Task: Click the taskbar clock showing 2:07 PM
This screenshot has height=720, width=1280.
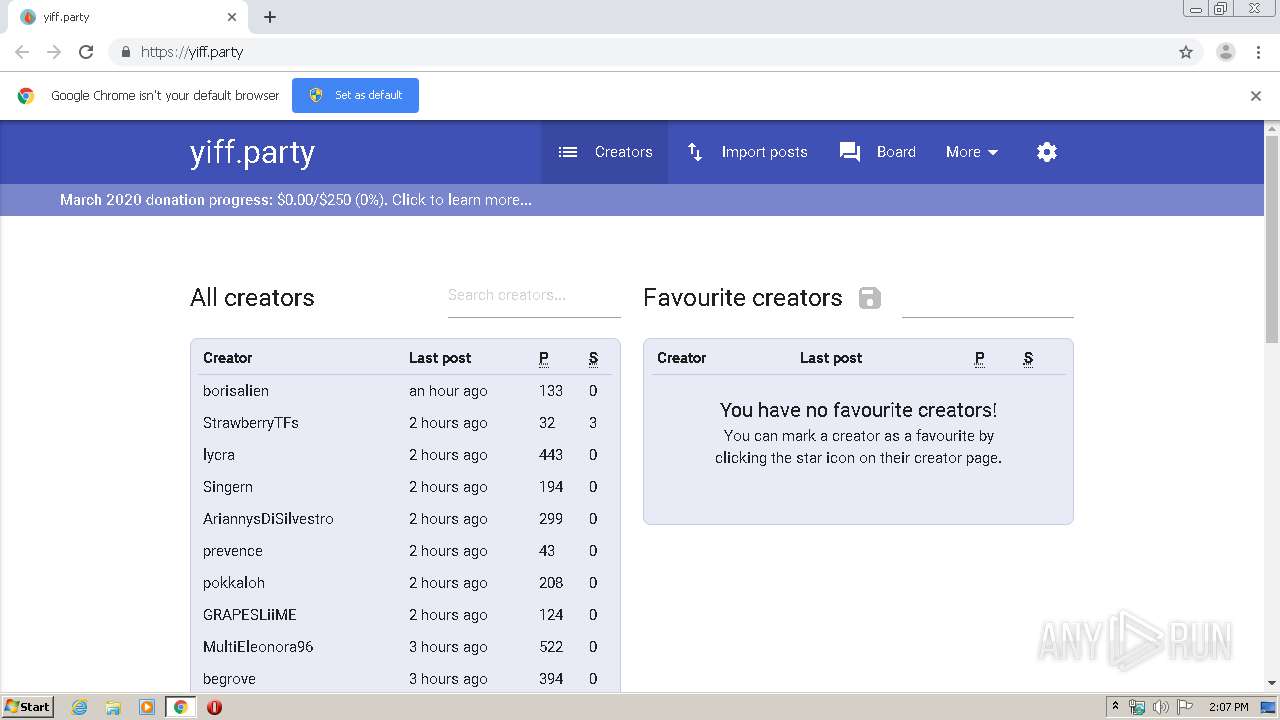Action: pos(1228,707)
